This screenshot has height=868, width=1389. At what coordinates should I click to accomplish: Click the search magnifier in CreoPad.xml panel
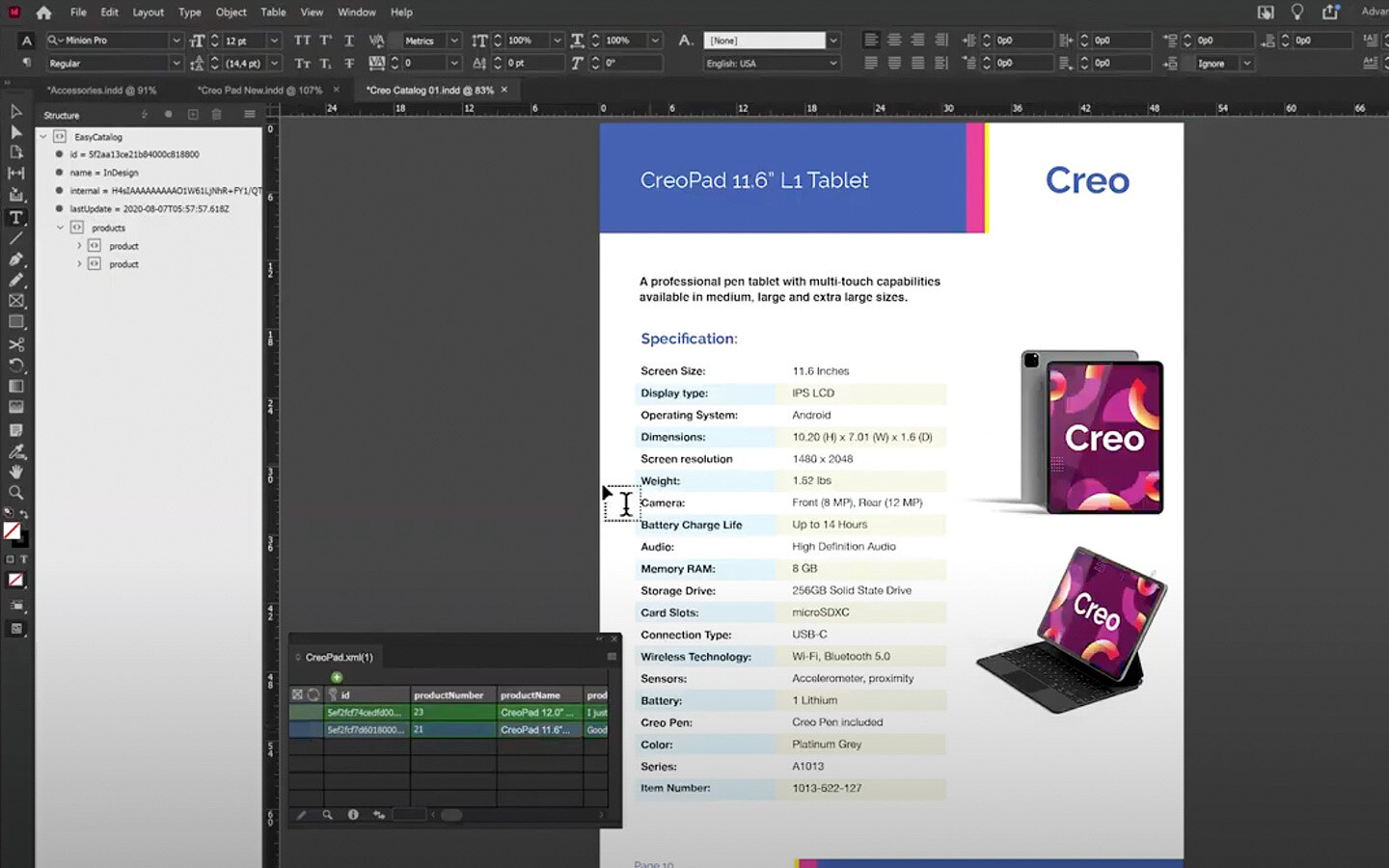tap(327, 815)
